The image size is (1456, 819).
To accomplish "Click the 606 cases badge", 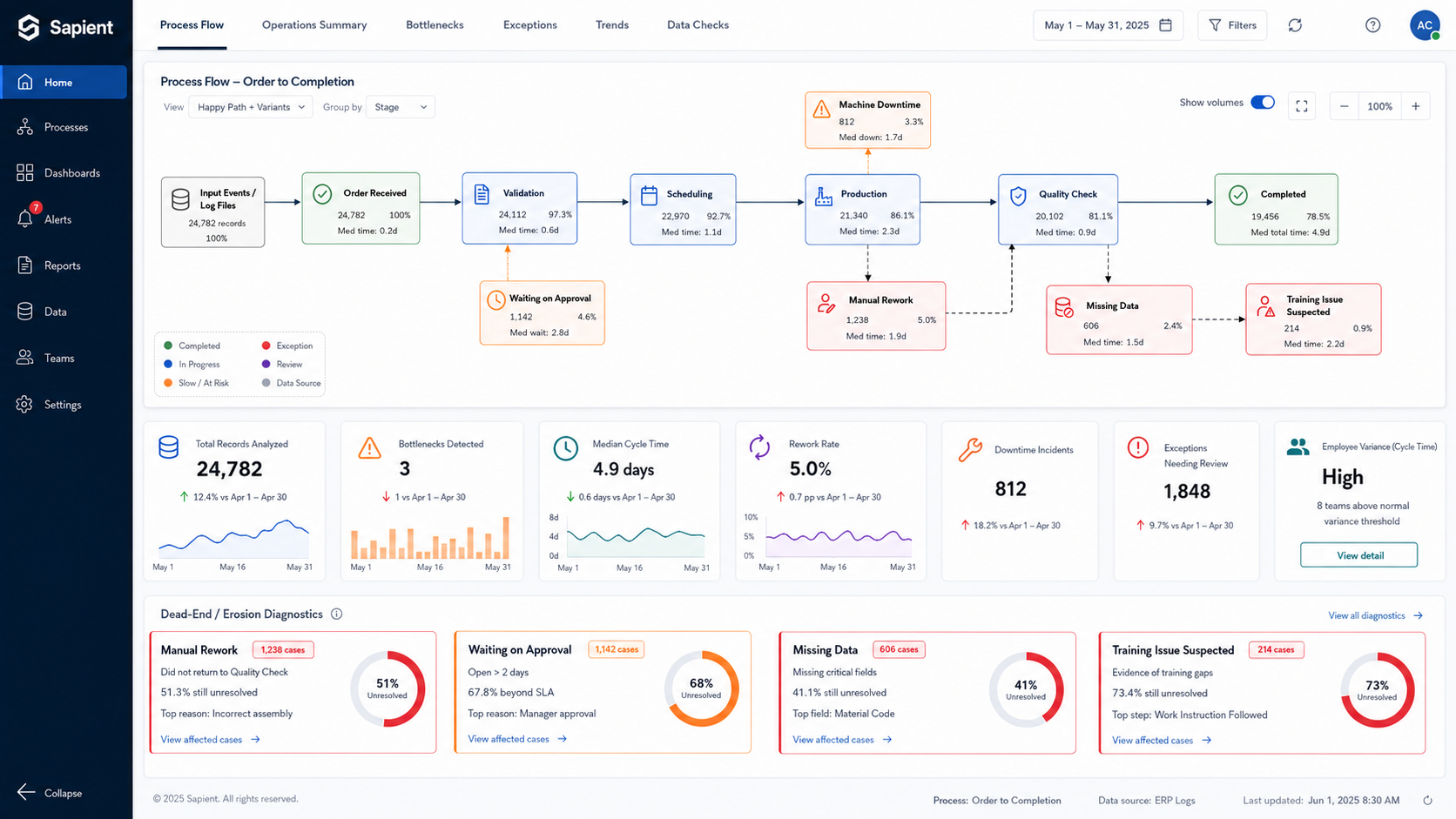I will 899,649.
